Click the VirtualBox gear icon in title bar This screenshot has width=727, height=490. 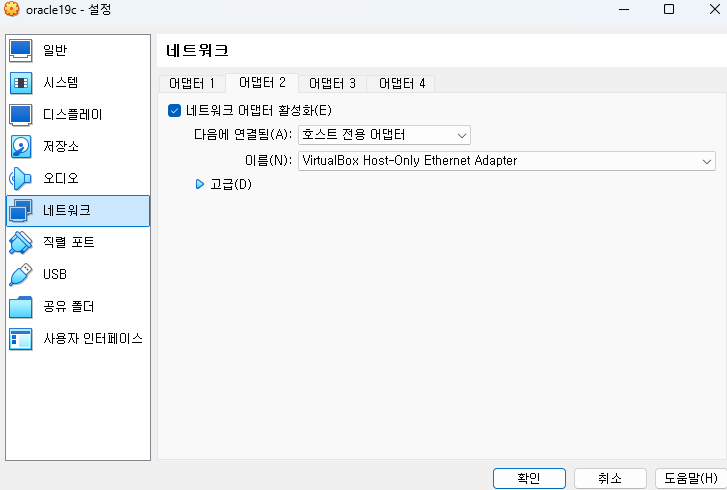(x=12, y=9)
